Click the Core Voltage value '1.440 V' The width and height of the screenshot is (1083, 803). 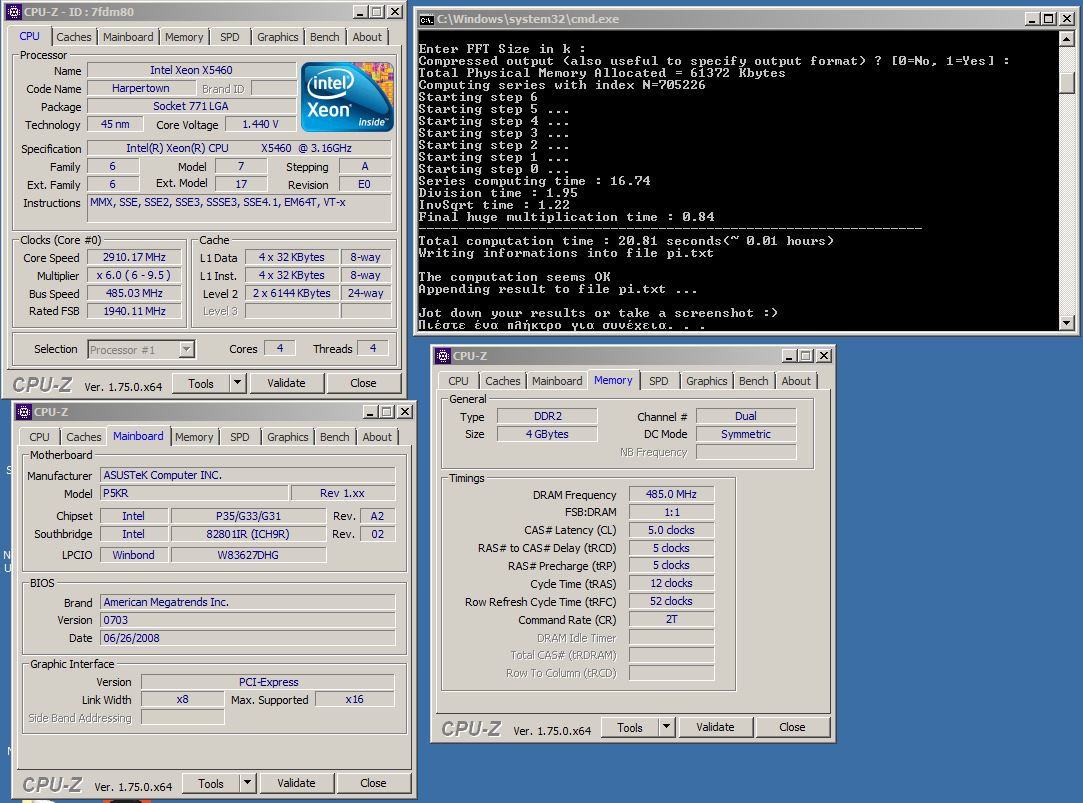260,124
